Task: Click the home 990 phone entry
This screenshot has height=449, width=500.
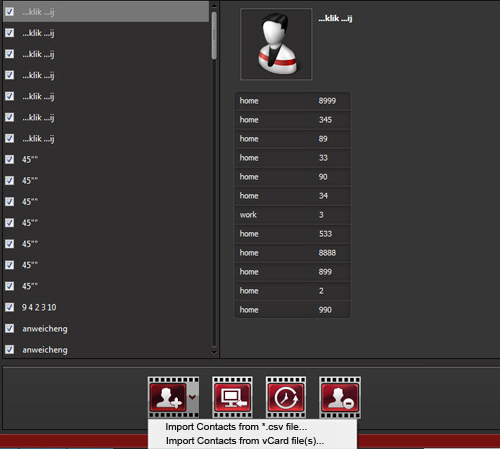Action: click(x=292, y=310)
